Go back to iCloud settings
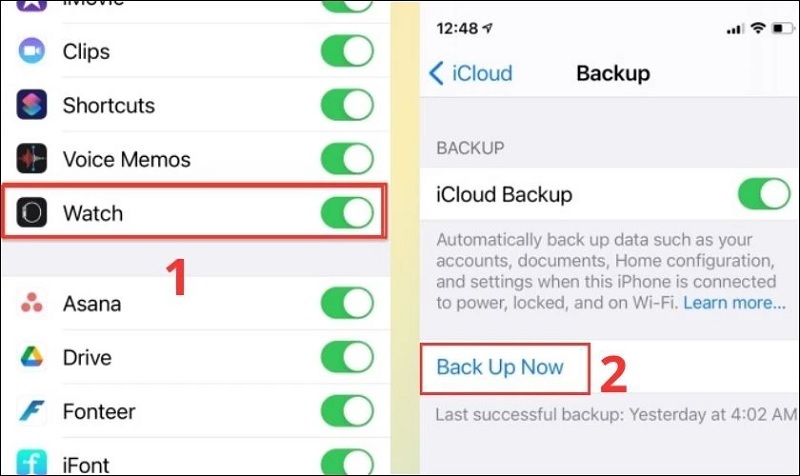 470,73
